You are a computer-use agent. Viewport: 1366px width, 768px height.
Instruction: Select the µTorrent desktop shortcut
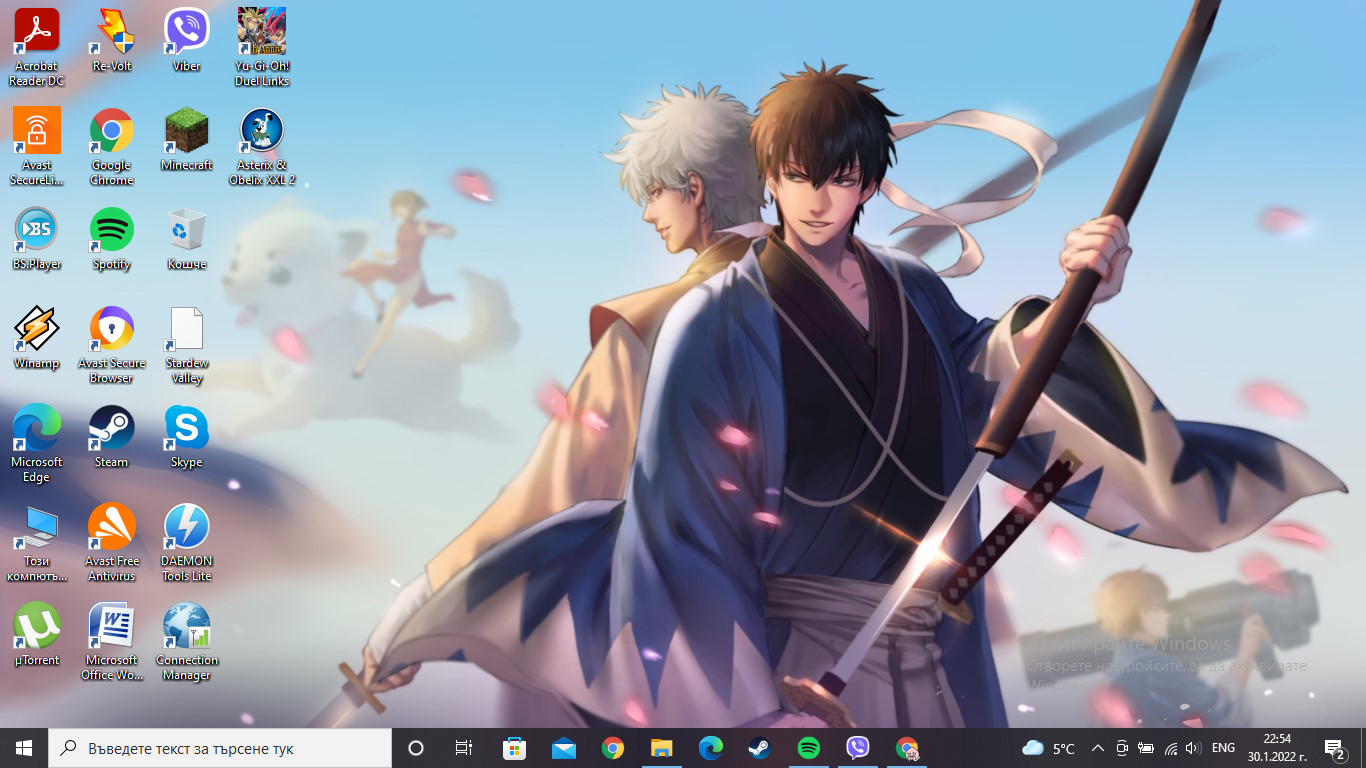37,634
